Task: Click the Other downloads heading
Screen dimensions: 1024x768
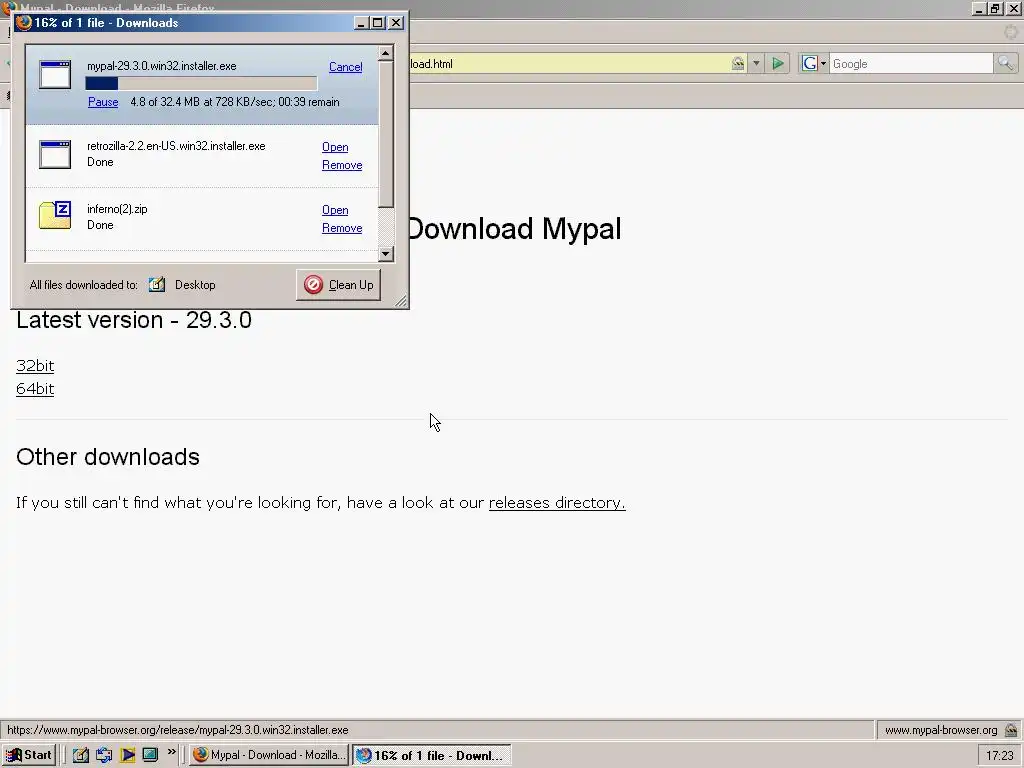Action: 108,457
